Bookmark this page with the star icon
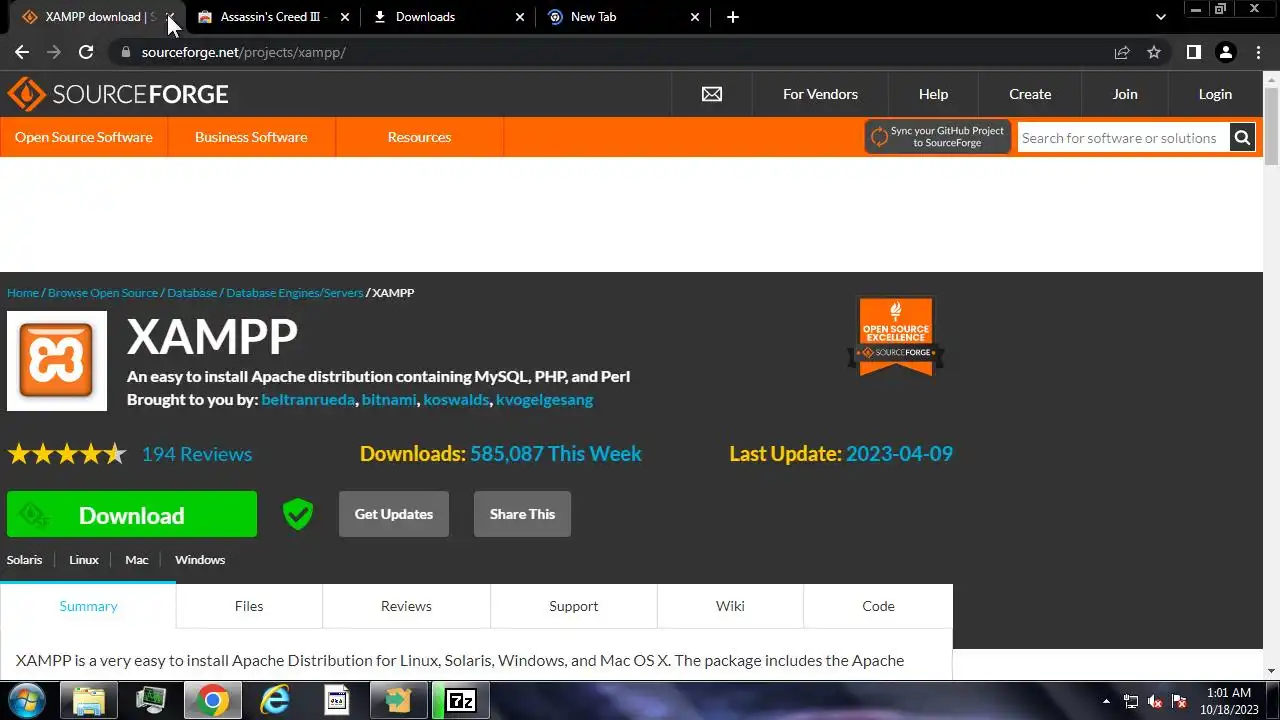The width and height of the screenshot is (1280, 720). click(x=1154, y=52)
